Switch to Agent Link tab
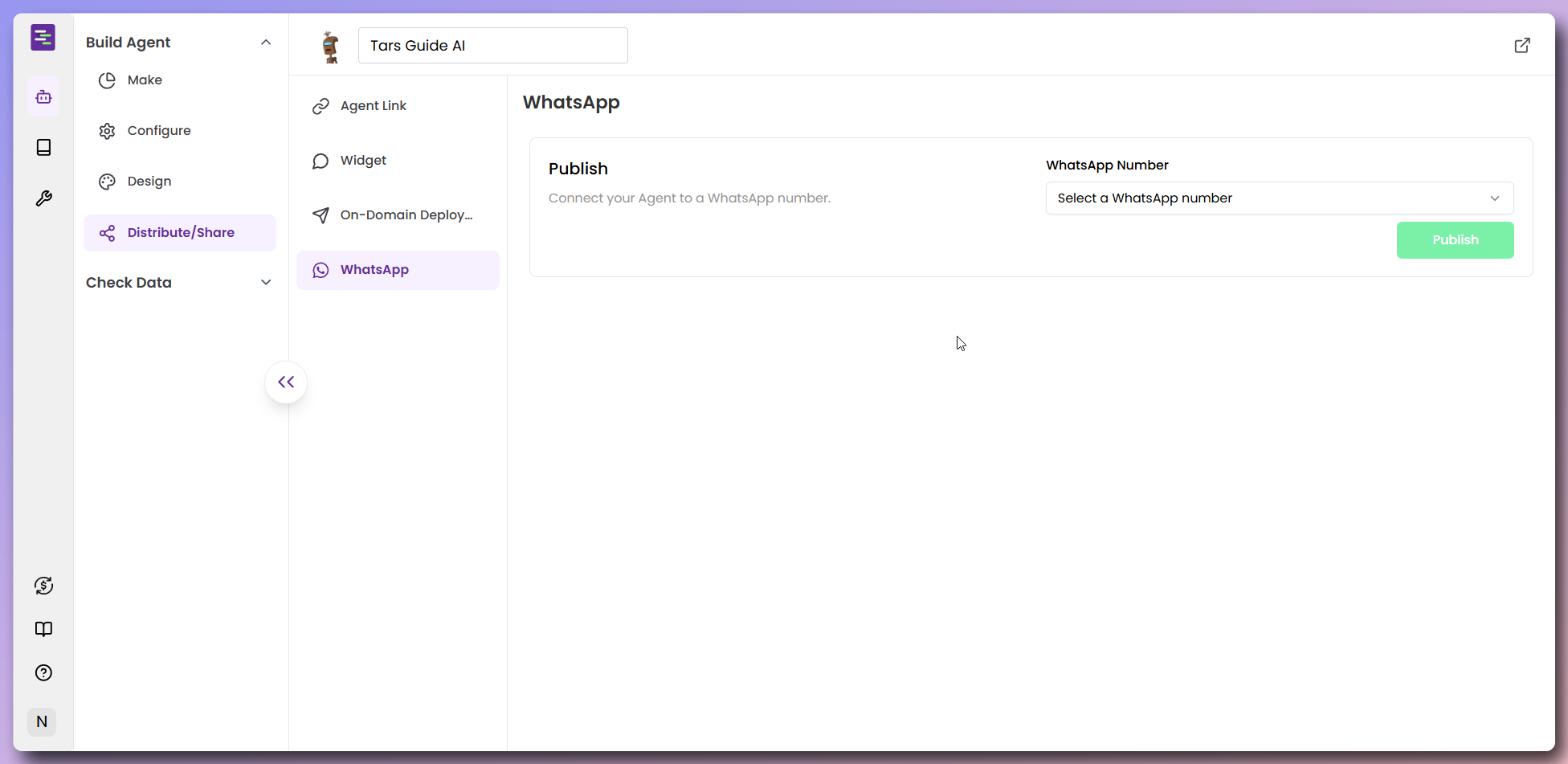 [x=398, y=106]
